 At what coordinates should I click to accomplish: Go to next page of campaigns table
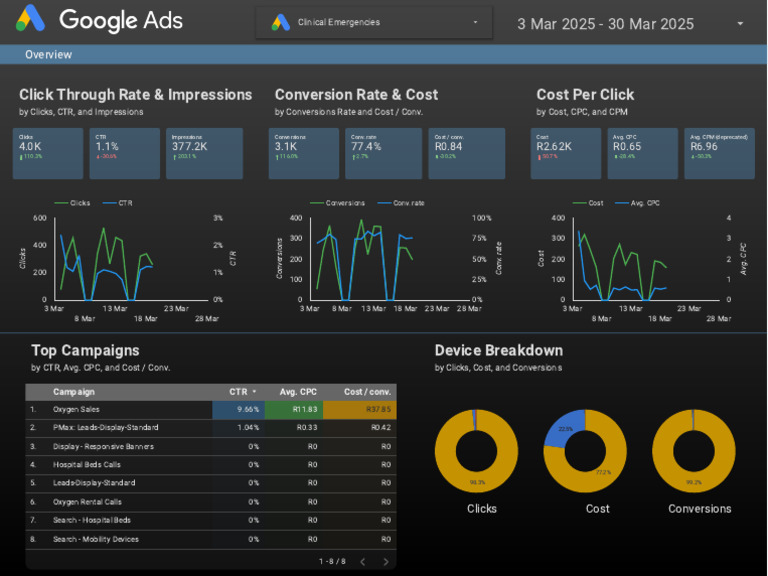pyautogui.click(x=386, y=562)
